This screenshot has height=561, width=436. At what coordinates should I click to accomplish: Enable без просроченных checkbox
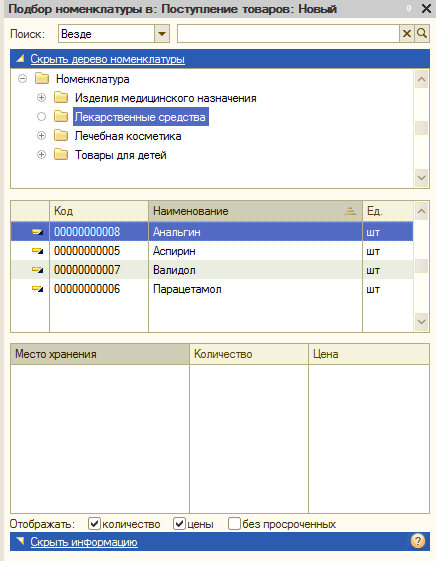coord(234,524)
